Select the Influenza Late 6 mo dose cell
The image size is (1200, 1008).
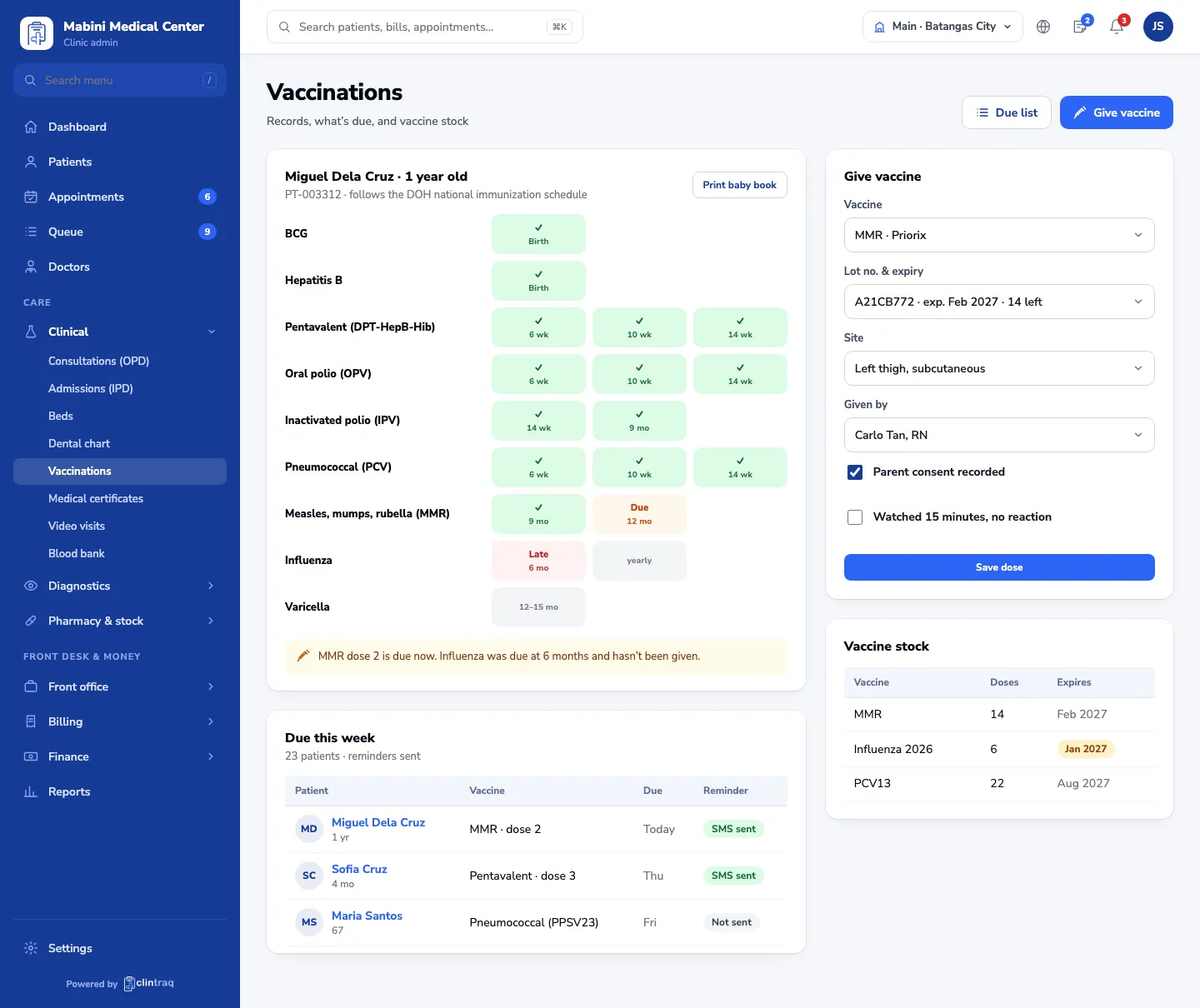(x=538, y=561)
